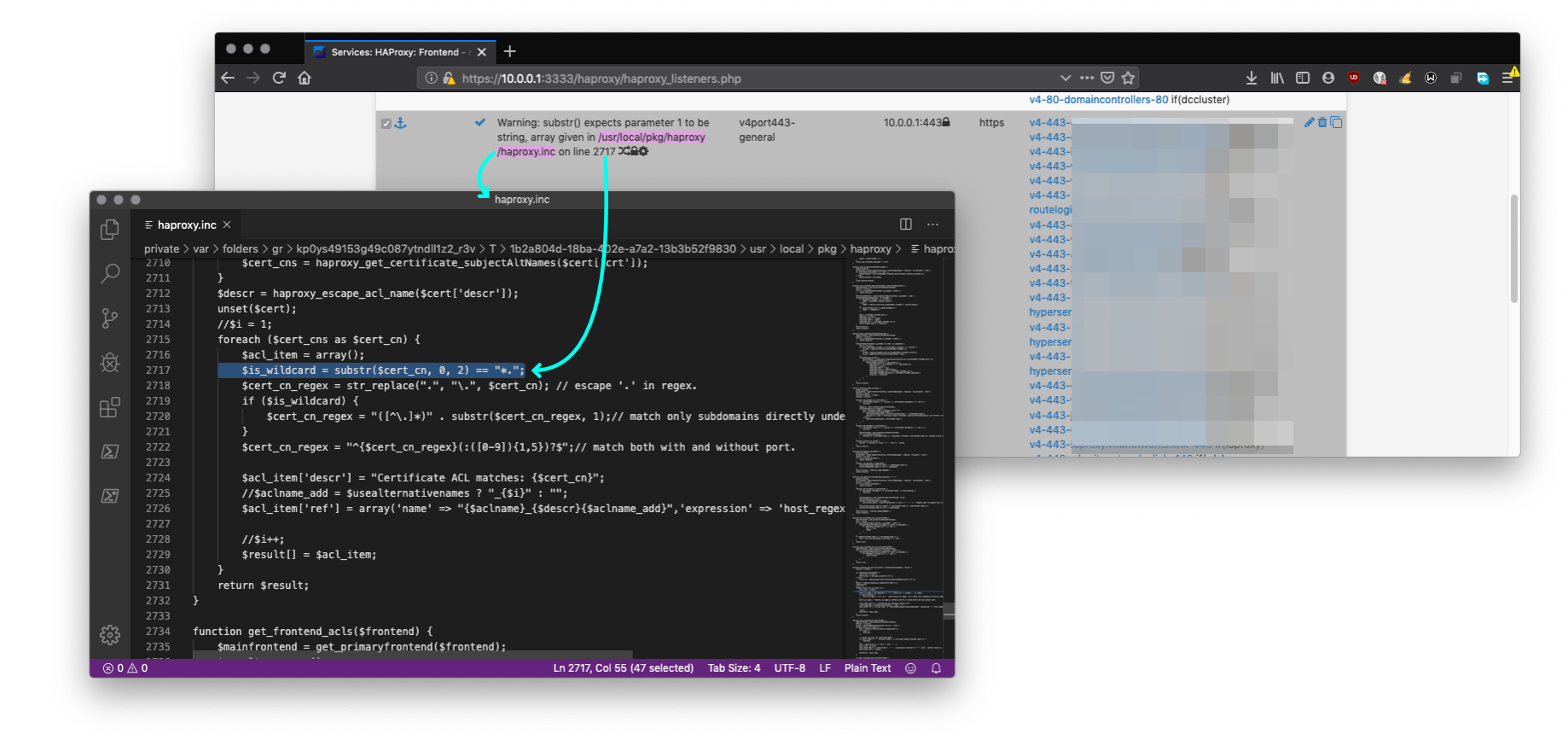Click the UTF-8 encoding indicator
The width and height of the screenshot is (1568, 746).
click(x=790, y=668)
